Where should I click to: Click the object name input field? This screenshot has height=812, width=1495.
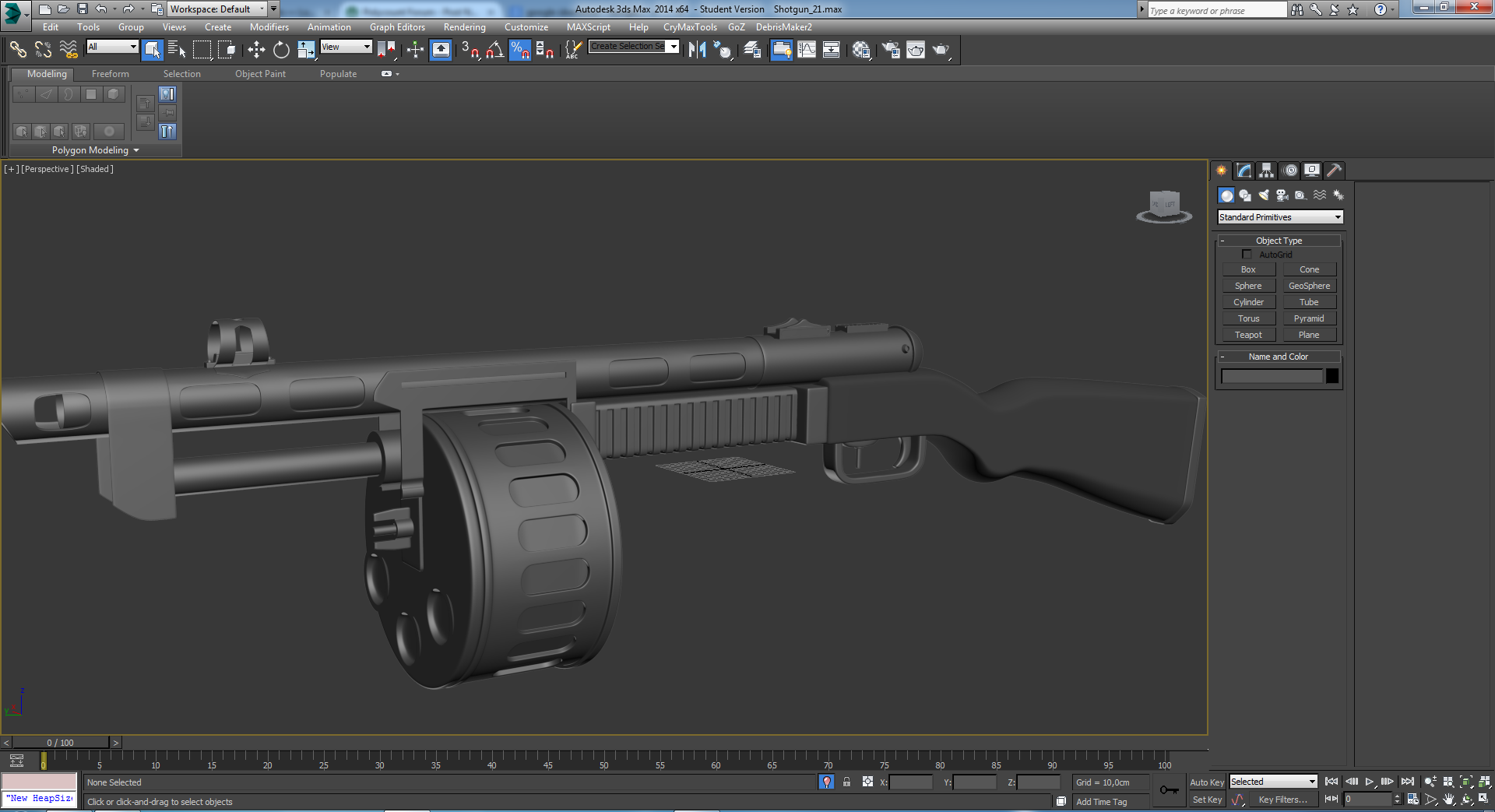[x=1272, y=376]
